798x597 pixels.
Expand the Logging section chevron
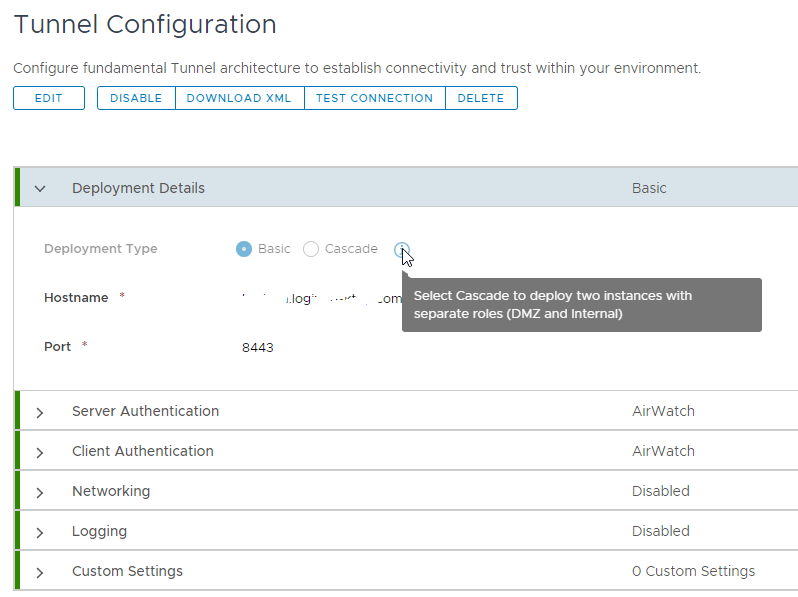click(x=40, y=532)
